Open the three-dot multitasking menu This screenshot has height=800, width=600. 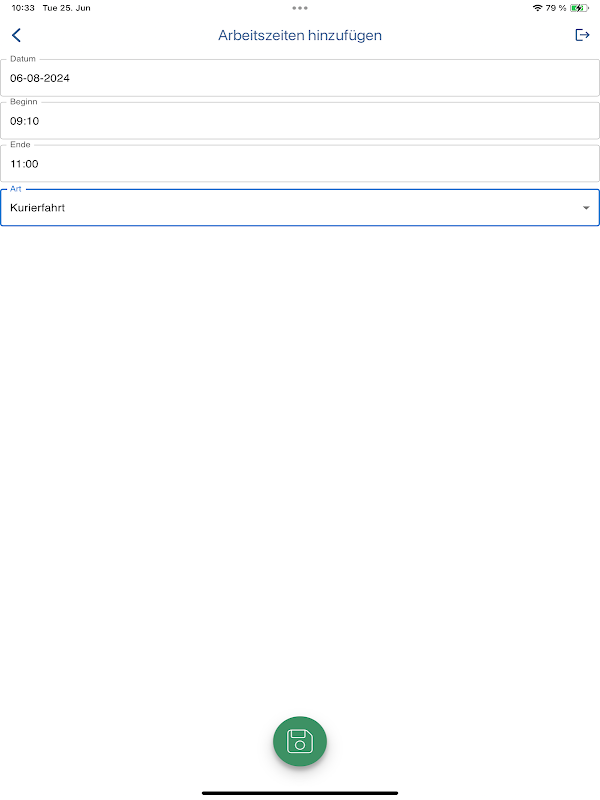[x=300, y=8]
